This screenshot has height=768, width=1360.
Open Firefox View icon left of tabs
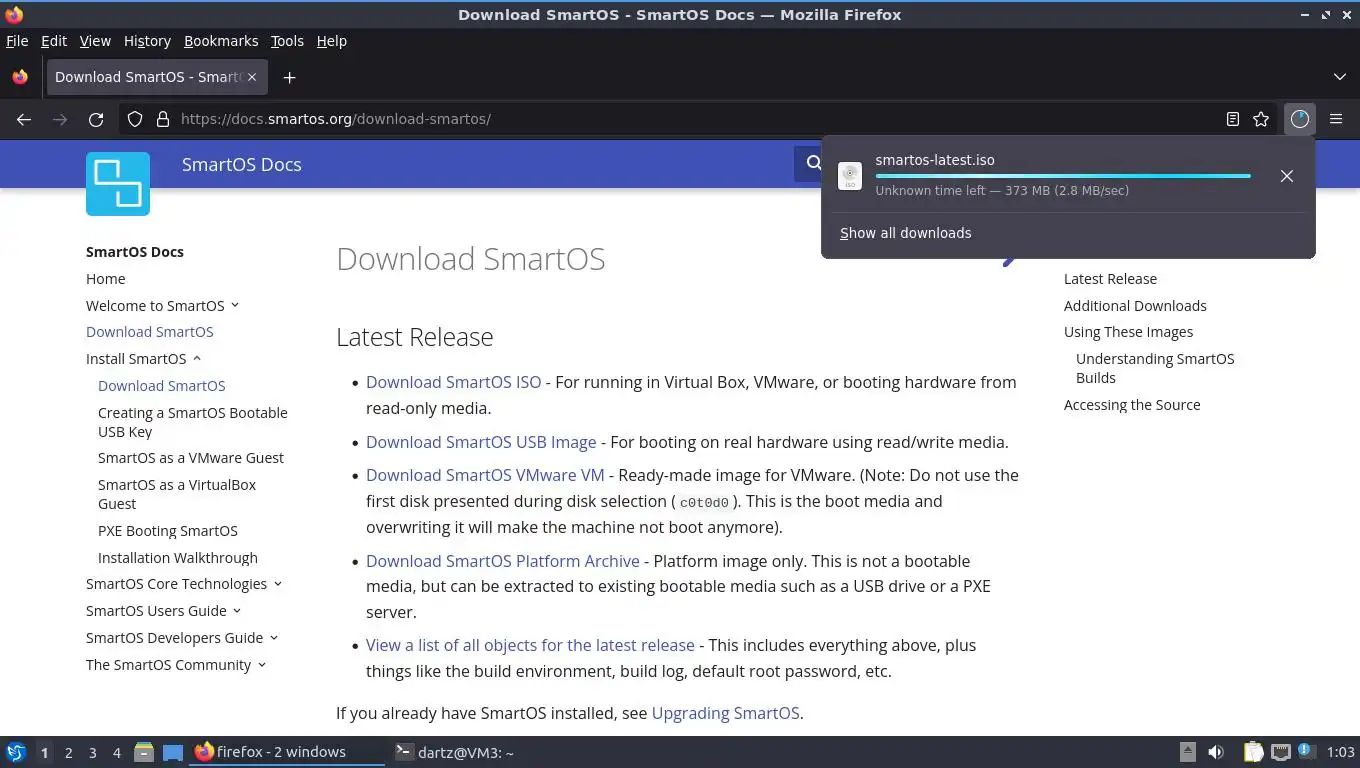pyautogui.click(x=20, y=77)
